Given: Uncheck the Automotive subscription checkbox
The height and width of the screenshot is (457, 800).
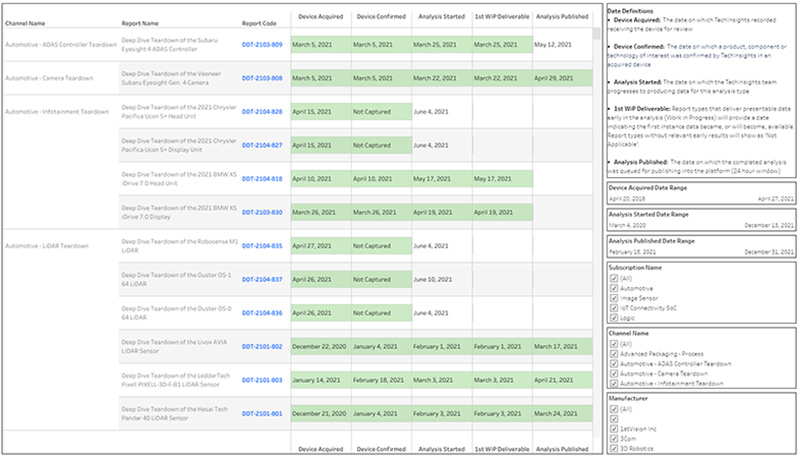Looking at the screenshot, I should (614, 289).
